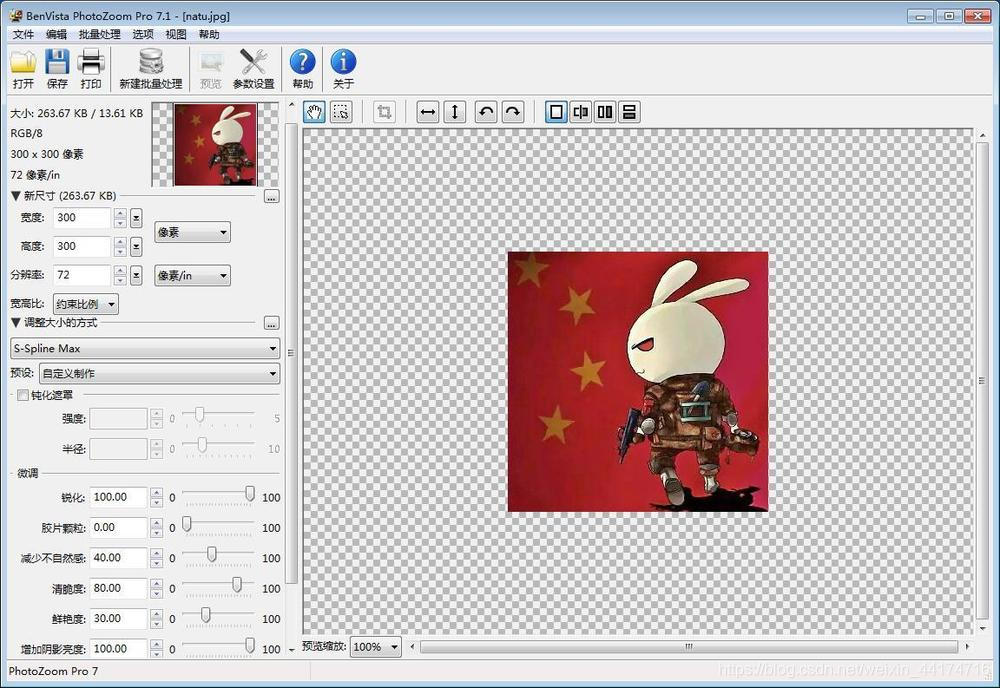Open the 像素/in resolution unit dropdown
The width and height of the screenshot is (1000, 688).
pyautogui.click(x=193, y=275)
